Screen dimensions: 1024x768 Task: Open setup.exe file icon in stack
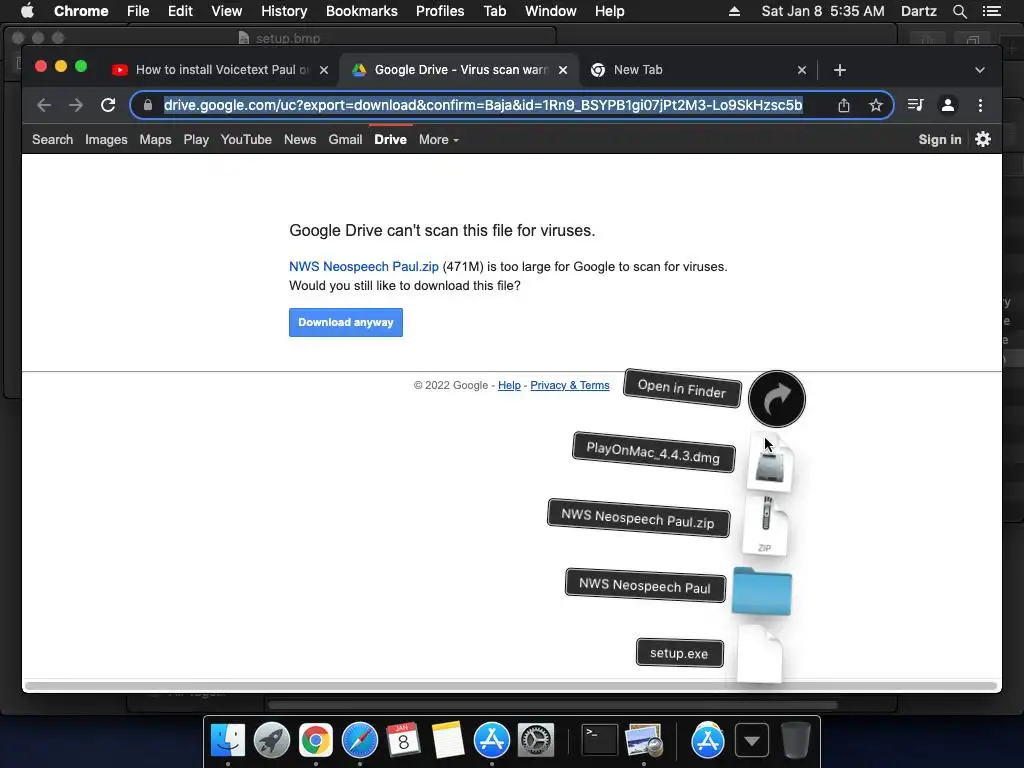760,654
